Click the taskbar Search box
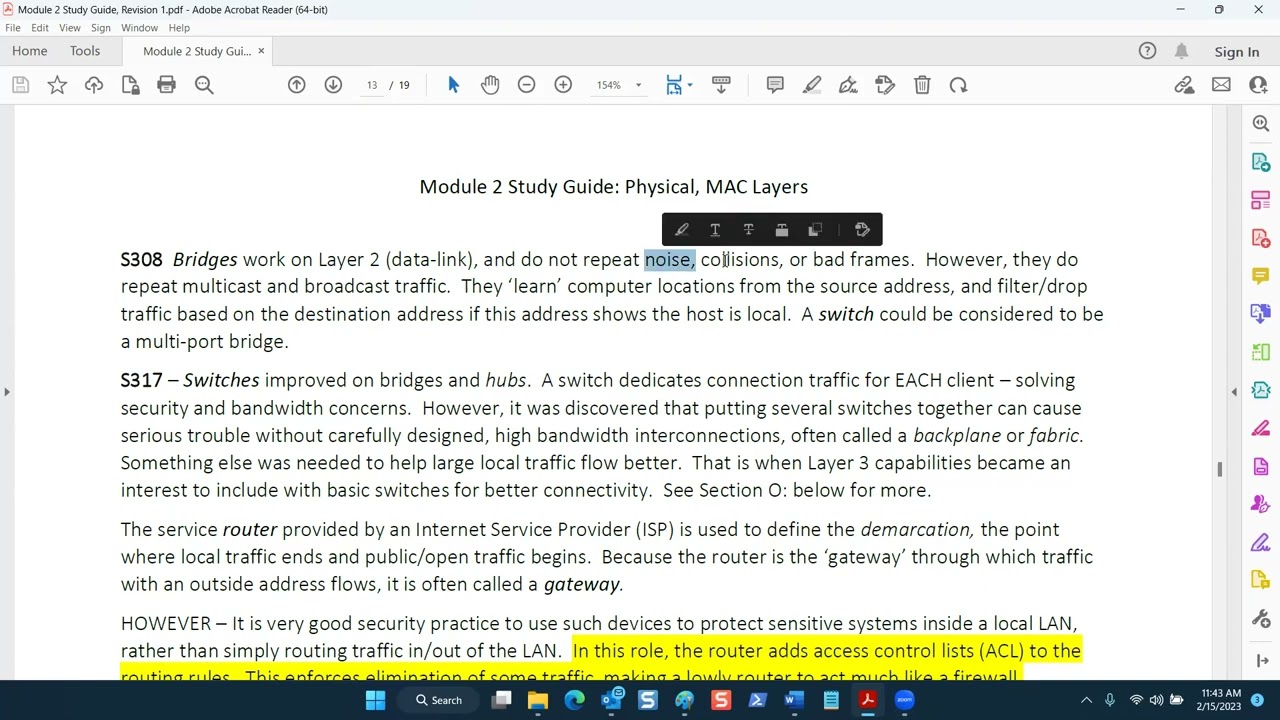This screenshot has width=1280, height=720. coord(440,700)
